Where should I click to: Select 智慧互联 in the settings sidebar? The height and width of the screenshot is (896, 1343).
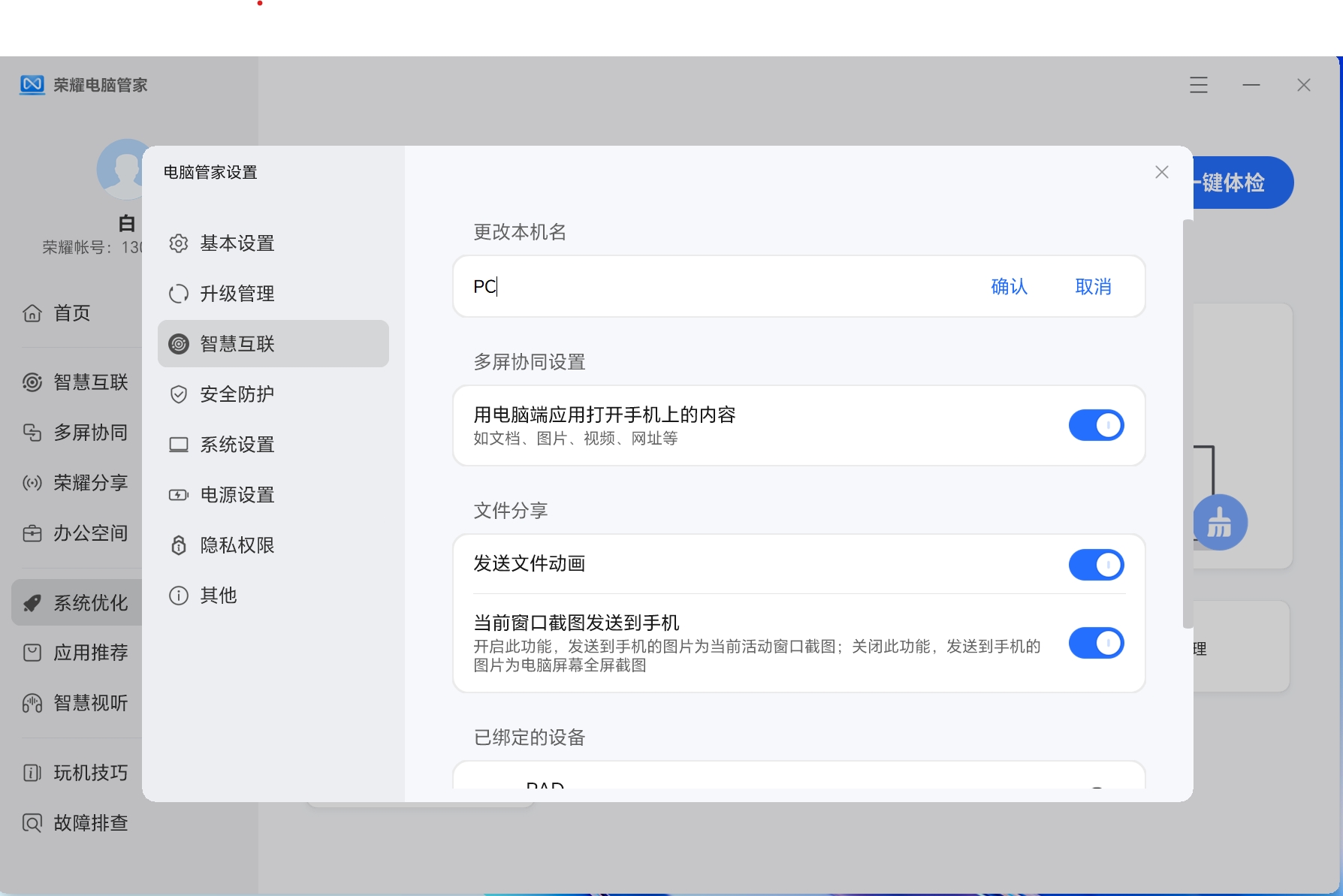pos(273,344)
